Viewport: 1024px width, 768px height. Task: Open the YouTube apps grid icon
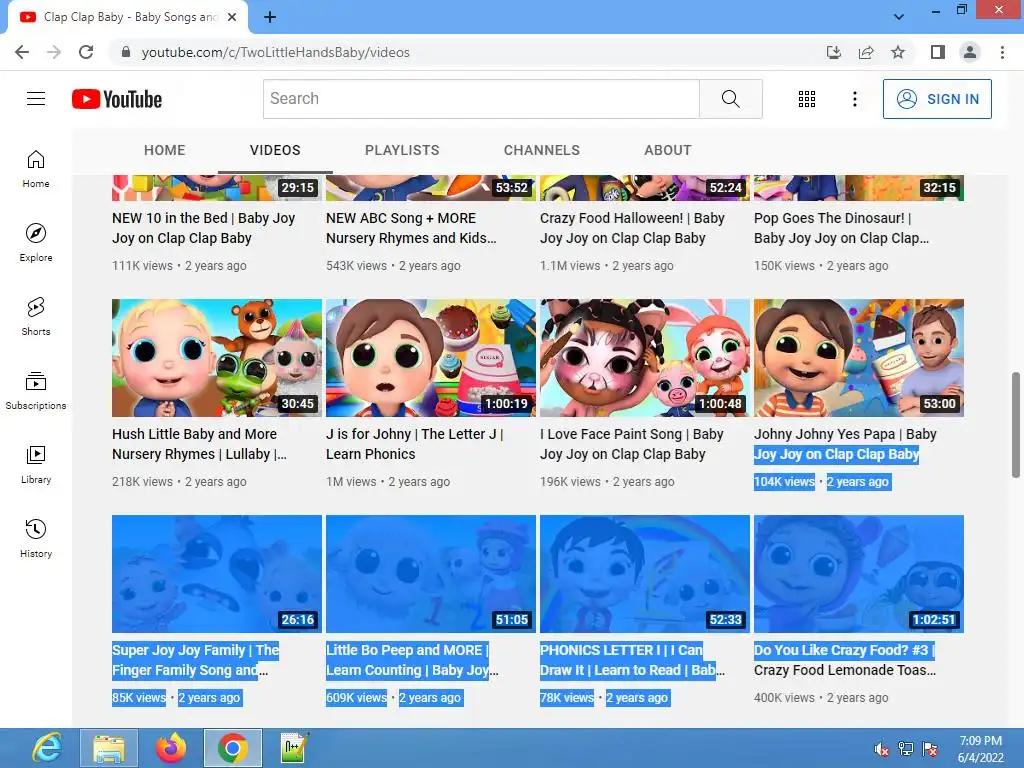(x=807, y=99)
